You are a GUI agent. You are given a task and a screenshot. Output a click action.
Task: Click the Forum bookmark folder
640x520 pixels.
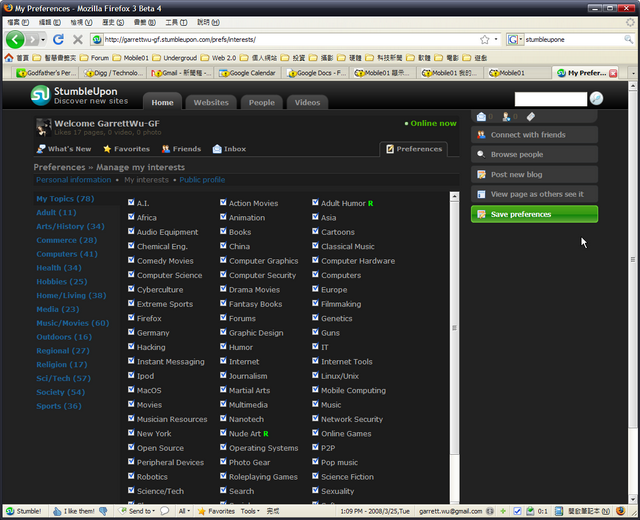pos(95,58)
